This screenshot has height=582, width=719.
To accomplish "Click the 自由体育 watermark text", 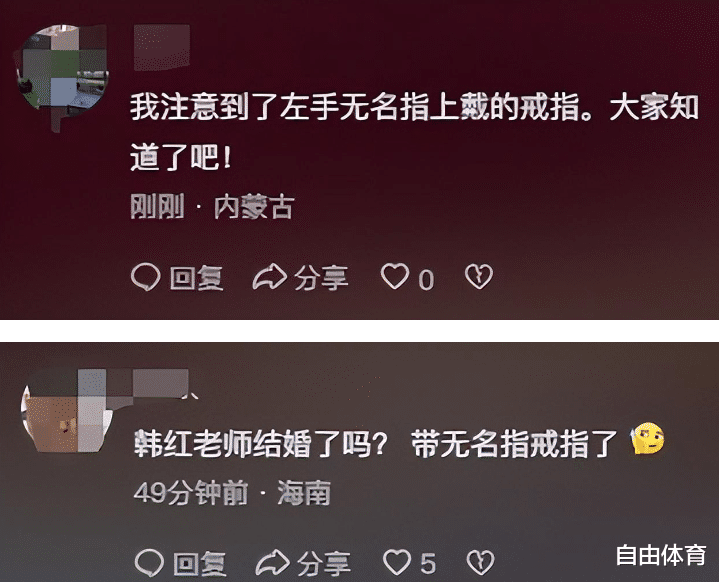I will point(661,555).
